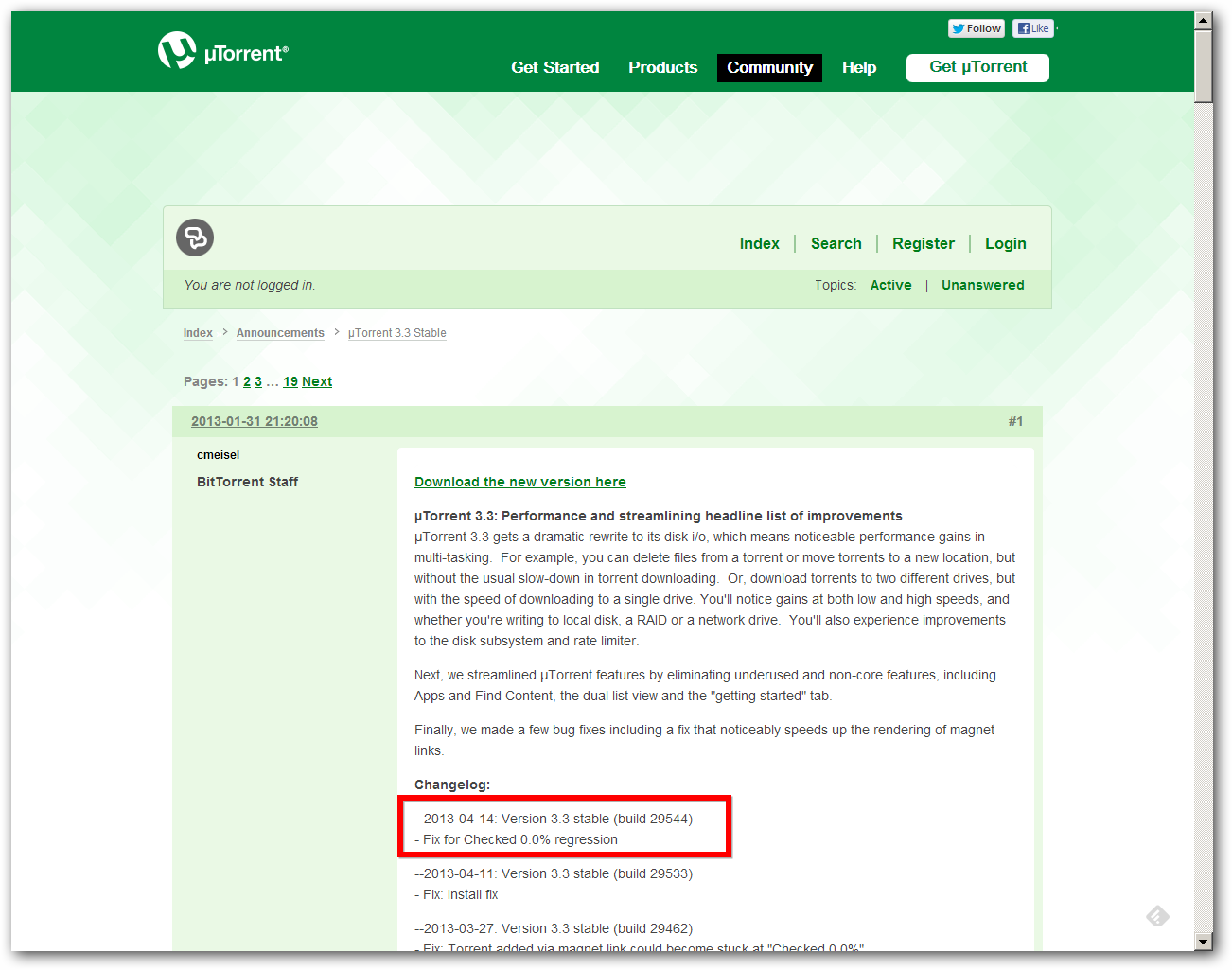Show Unanswered topics

click(x=982, y=285)
